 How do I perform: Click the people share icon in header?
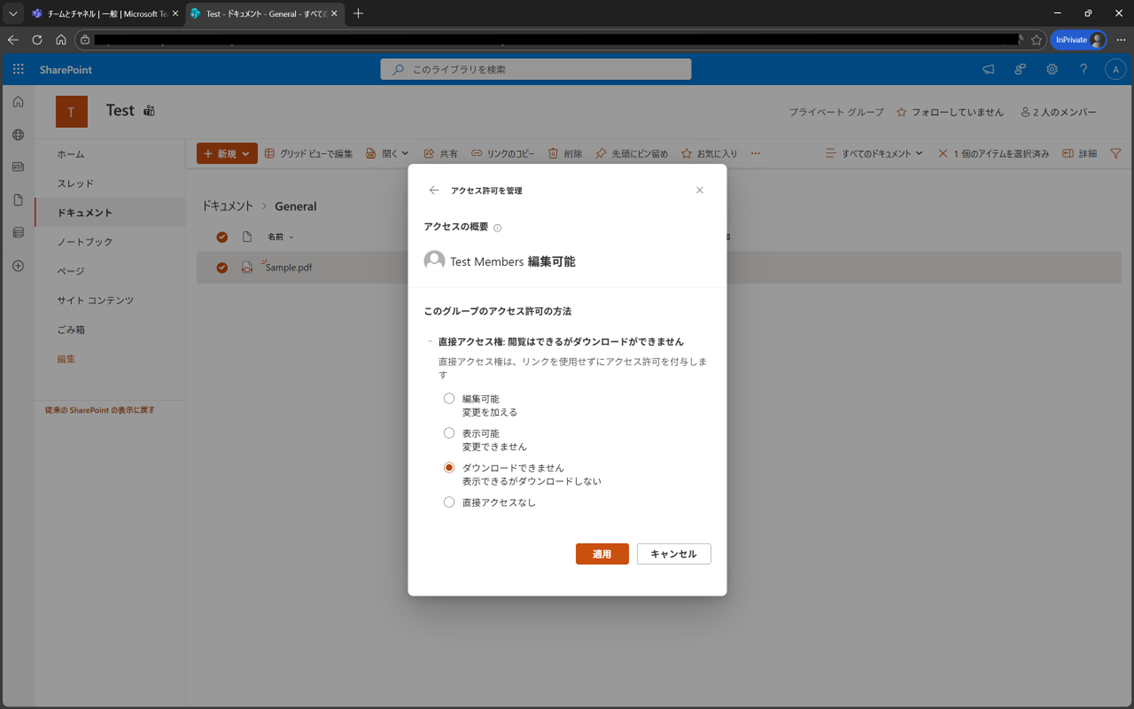[x=1020, y=69]
